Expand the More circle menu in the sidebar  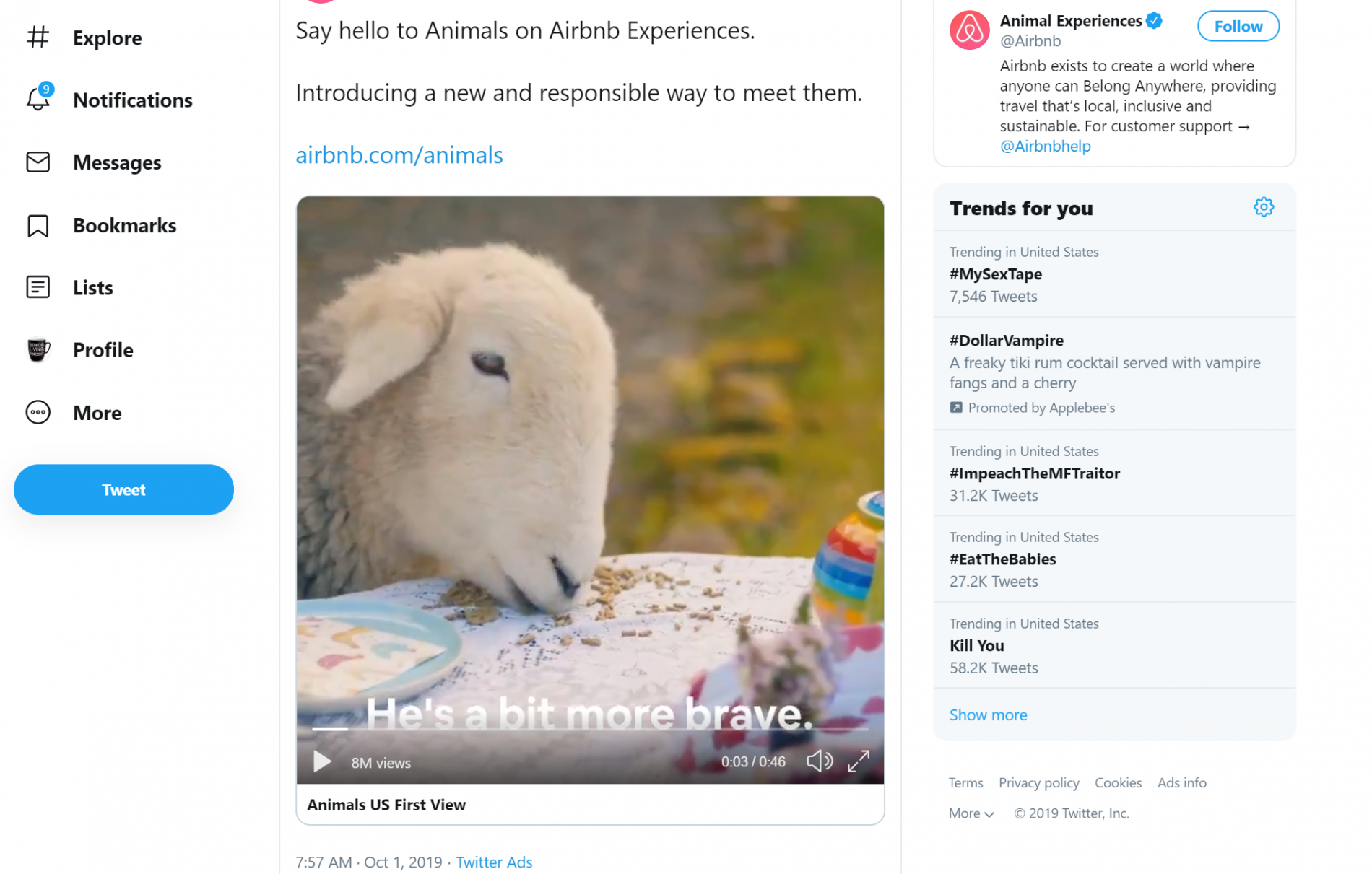pos(38,412)
